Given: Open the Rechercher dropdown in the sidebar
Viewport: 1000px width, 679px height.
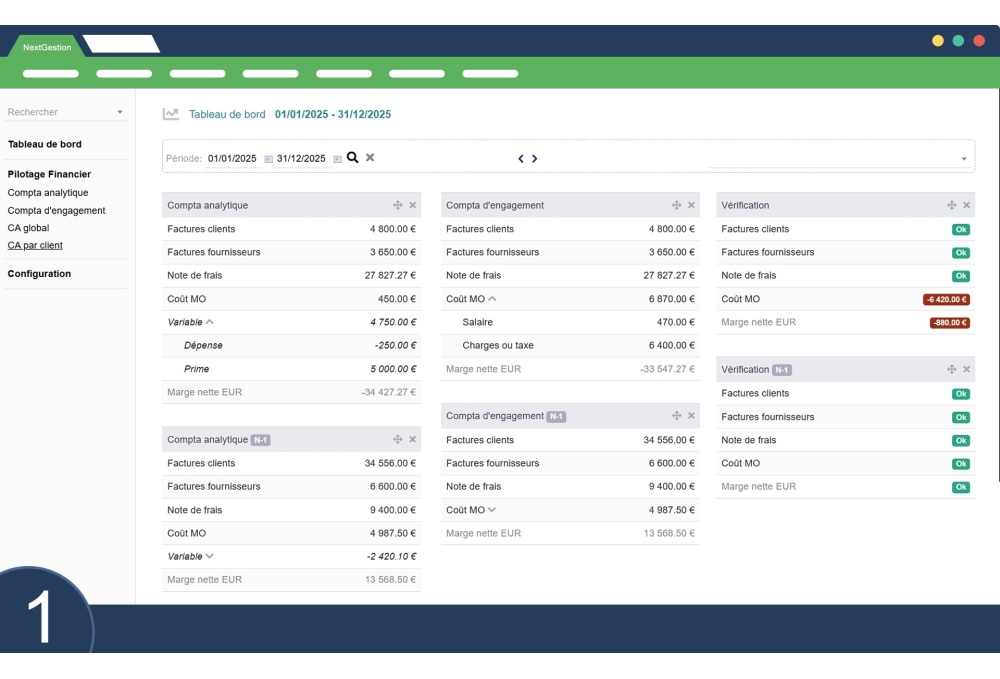Looking at the screenshot, I should pyautogui.click(x=120, y=112).
